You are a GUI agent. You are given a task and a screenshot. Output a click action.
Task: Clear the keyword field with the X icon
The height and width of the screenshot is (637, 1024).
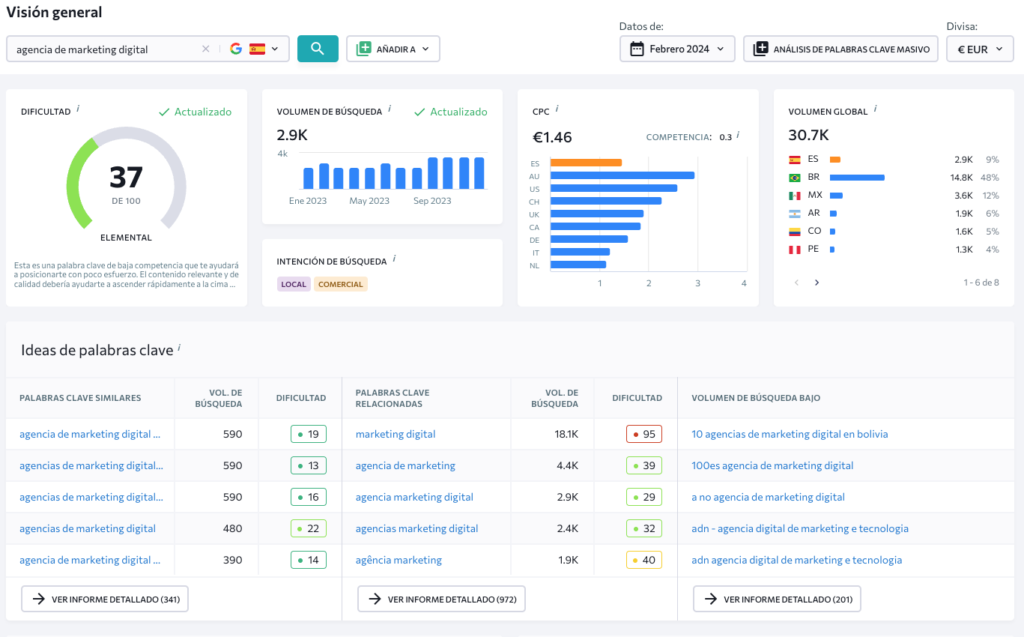206,49
